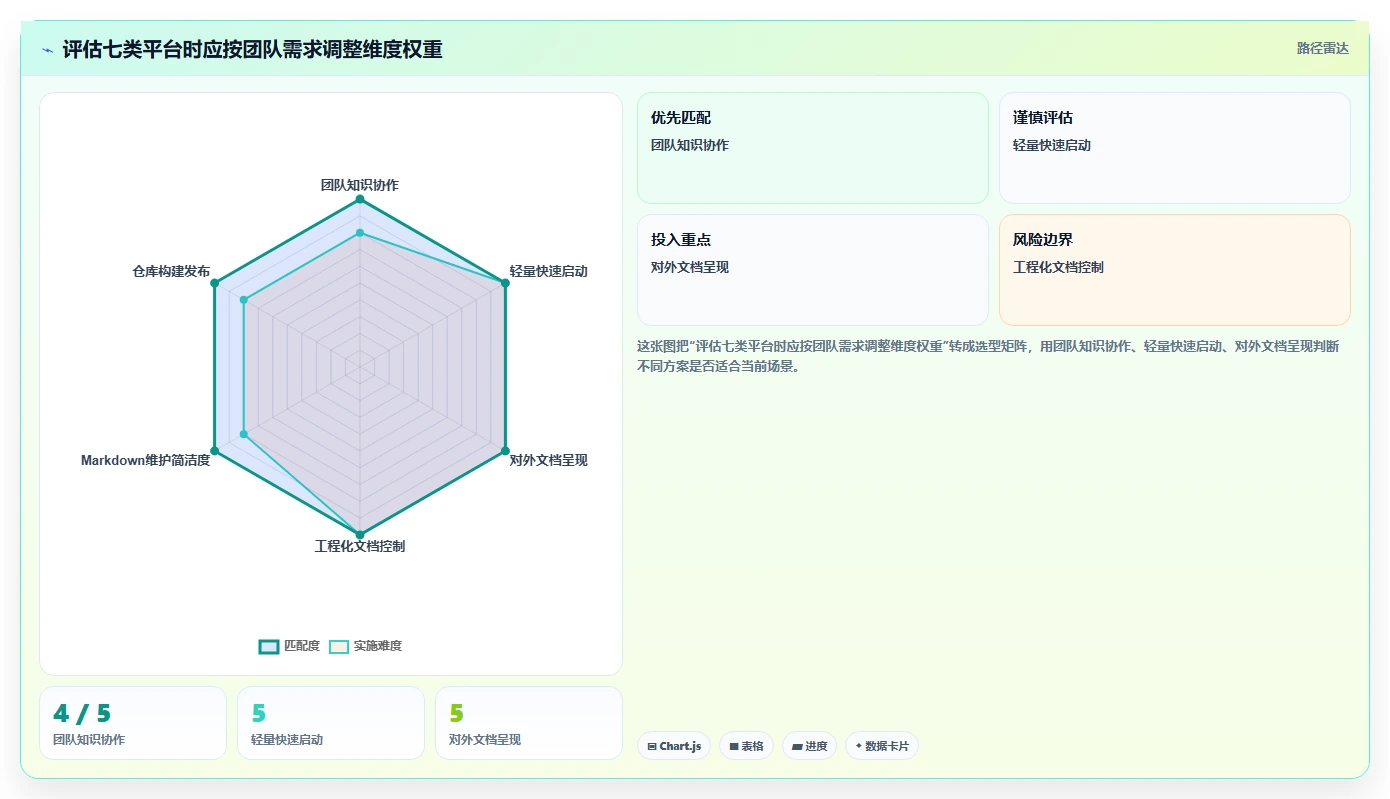Image resolution: width=1390 pixels, height=799 pixels.
Task: Click the 数据卡片 tag chip
Action: pyautogui.click(x=882, y=746)
